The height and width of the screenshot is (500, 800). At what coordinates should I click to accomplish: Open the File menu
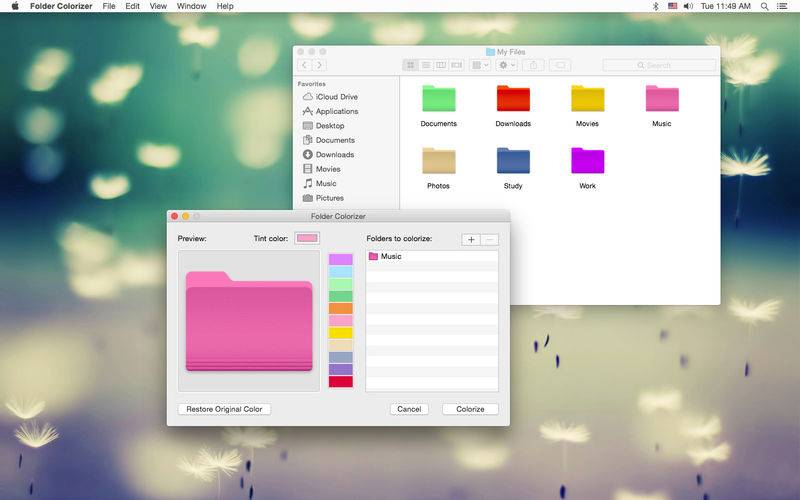point(109,6)
